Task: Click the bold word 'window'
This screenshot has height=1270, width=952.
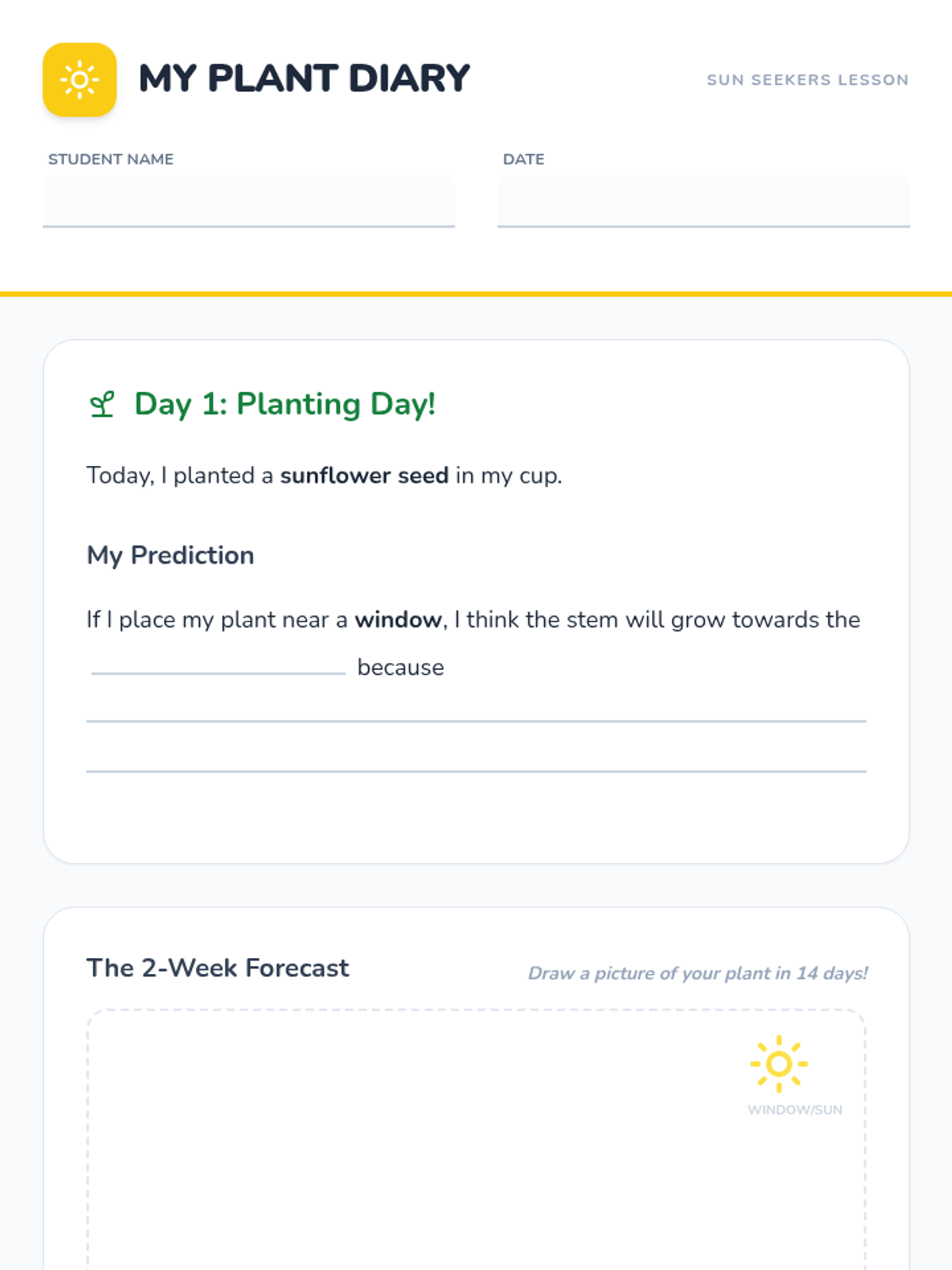Action: click(397, 619)
